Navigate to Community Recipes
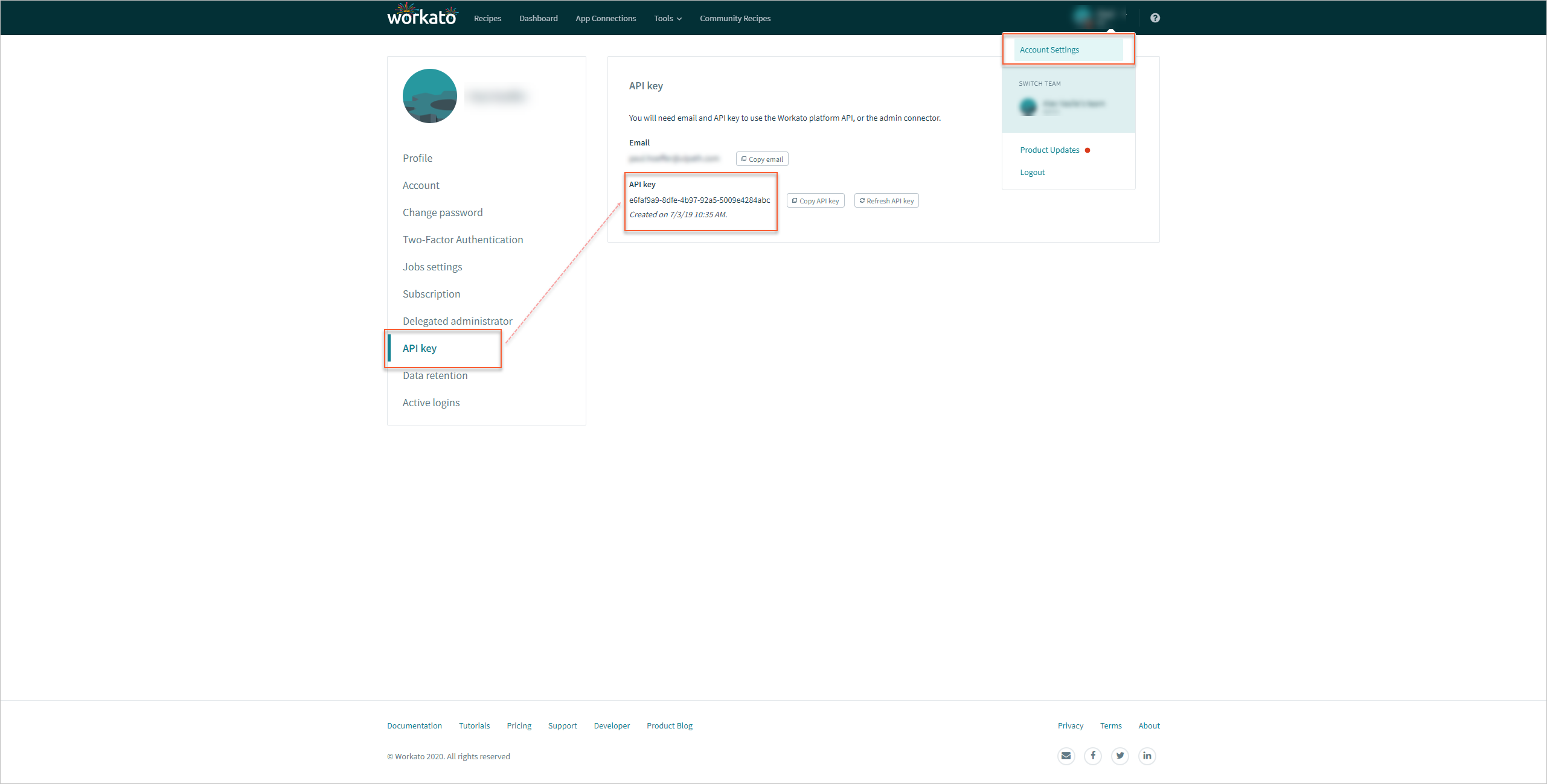Image resolution: width=1547 pixels, height=784 pixels. [x=735, y=19]
